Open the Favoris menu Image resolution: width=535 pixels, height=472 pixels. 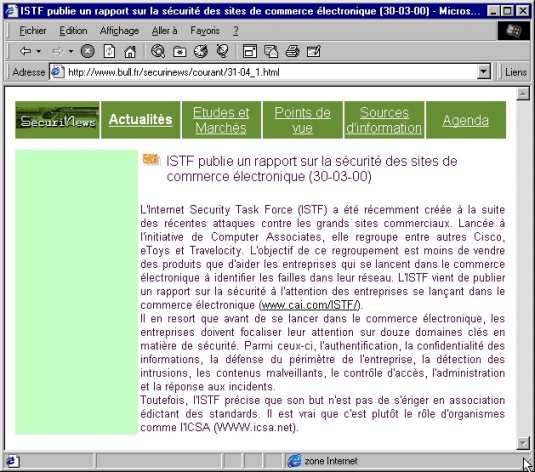(205, 31)
